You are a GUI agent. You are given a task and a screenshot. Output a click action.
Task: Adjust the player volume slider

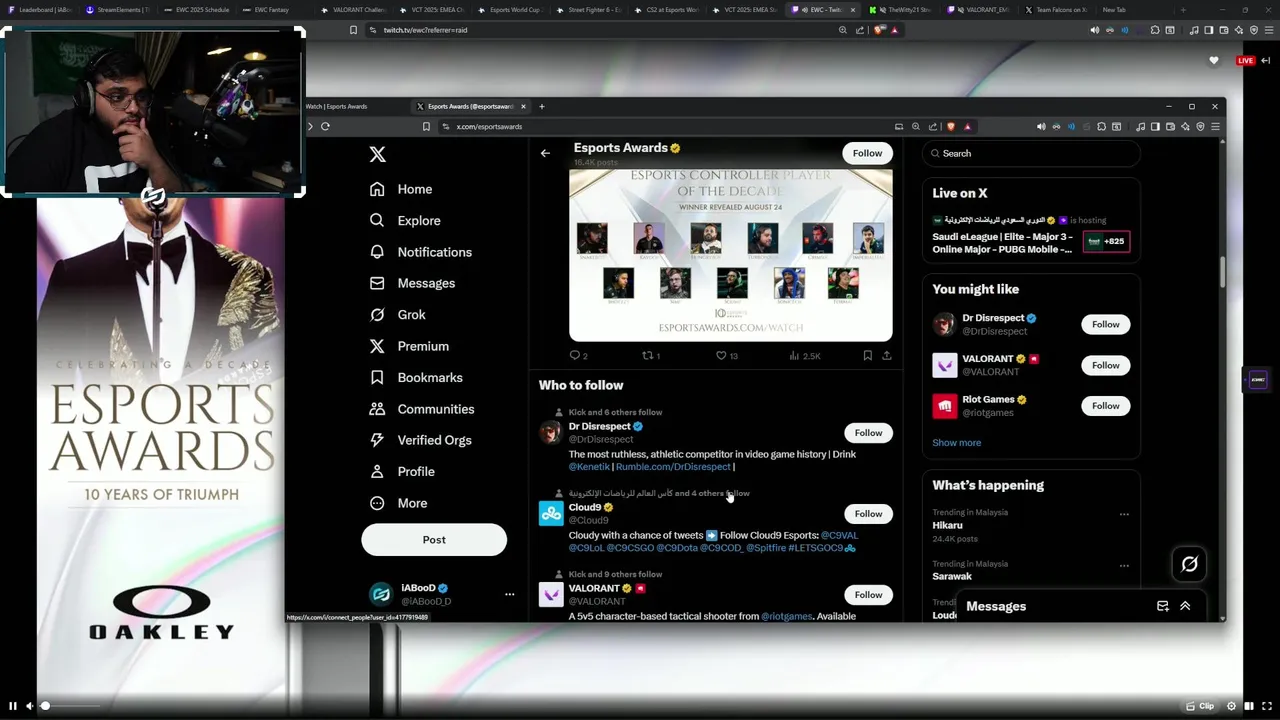(70, 706)
